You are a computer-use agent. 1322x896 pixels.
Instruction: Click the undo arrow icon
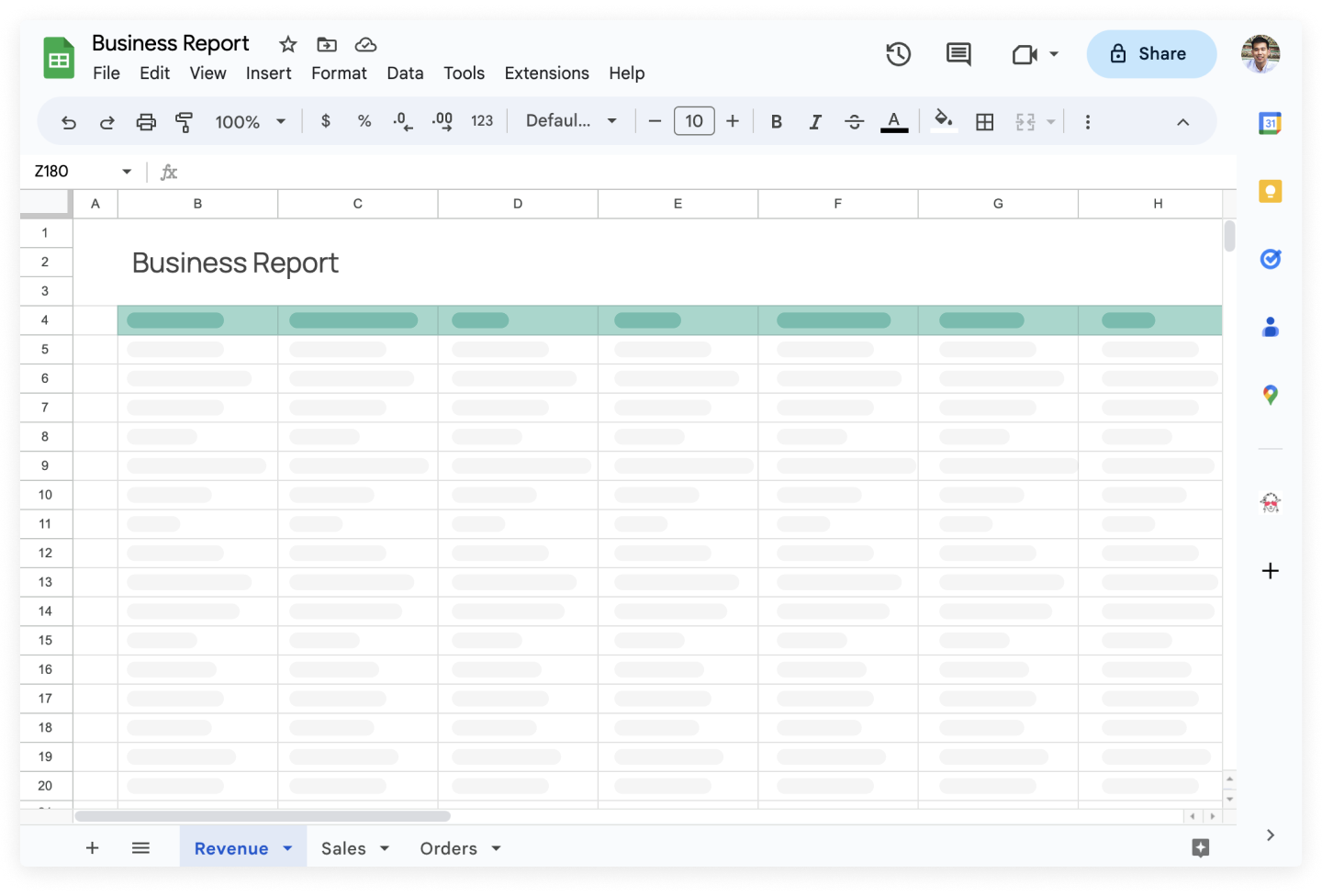tap(69, 122)
